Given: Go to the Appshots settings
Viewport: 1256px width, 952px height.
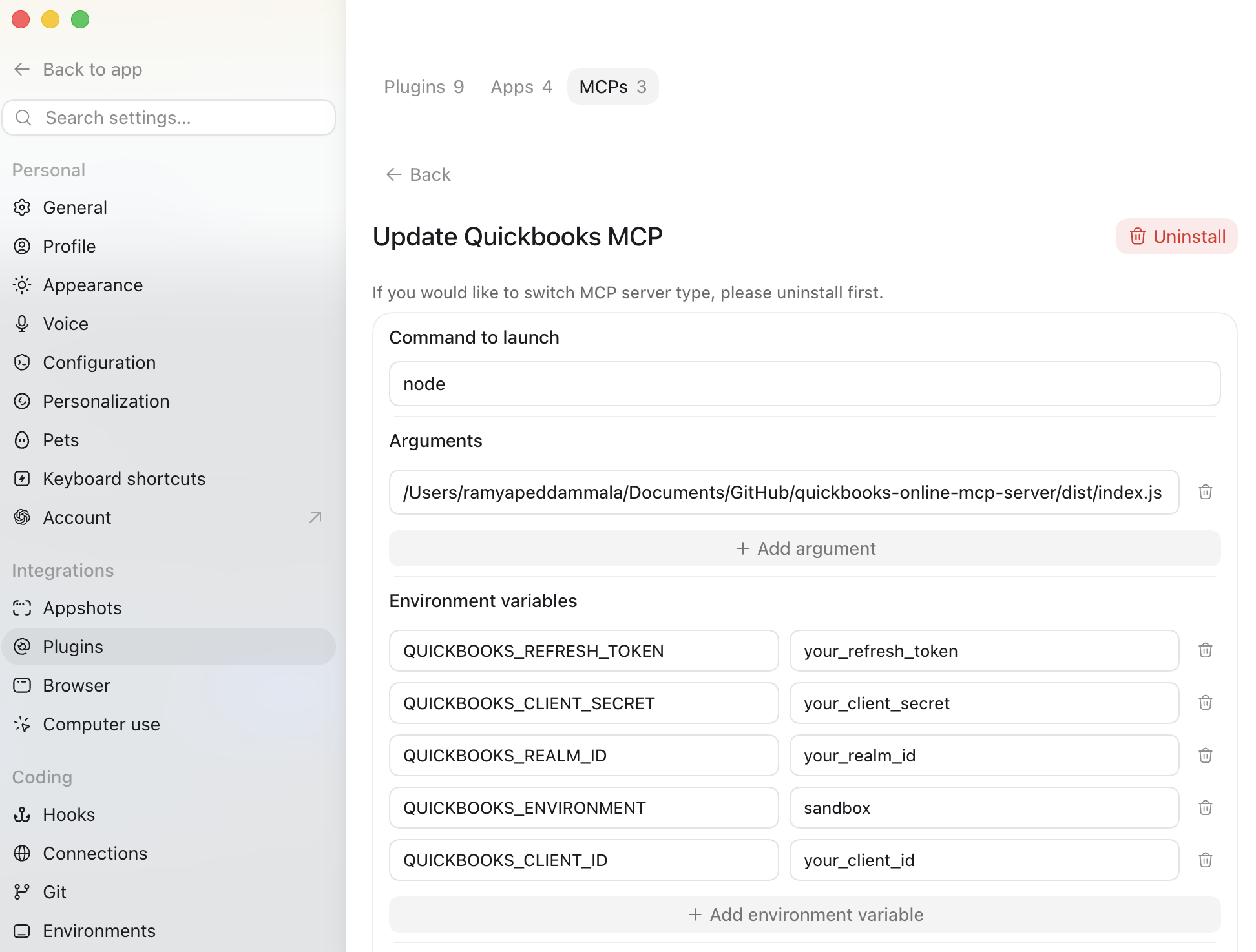Looking at the screenshot, I should click(169, 608).
